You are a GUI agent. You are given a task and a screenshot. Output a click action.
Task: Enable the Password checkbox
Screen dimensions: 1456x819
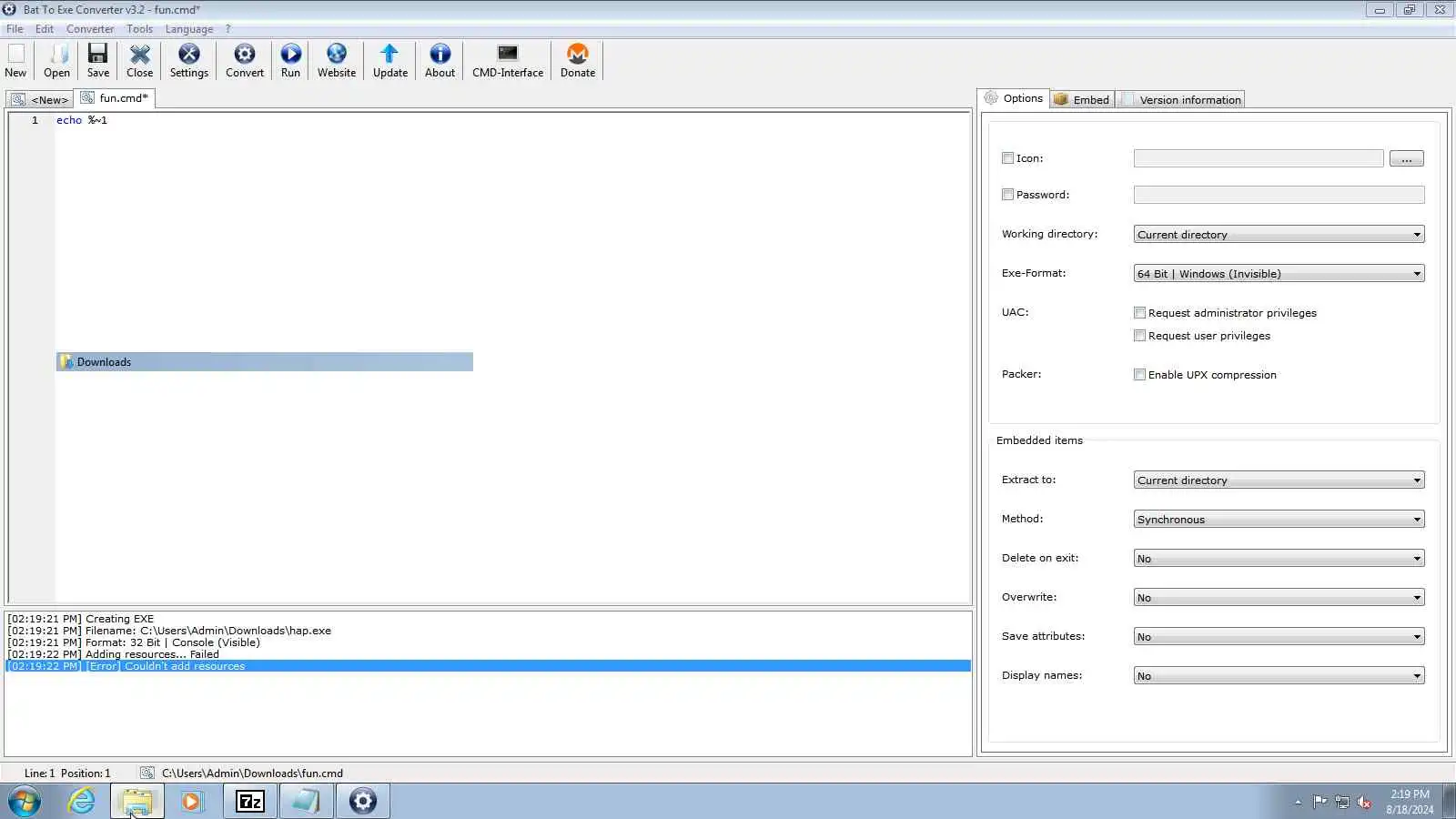coord(1007,195)
